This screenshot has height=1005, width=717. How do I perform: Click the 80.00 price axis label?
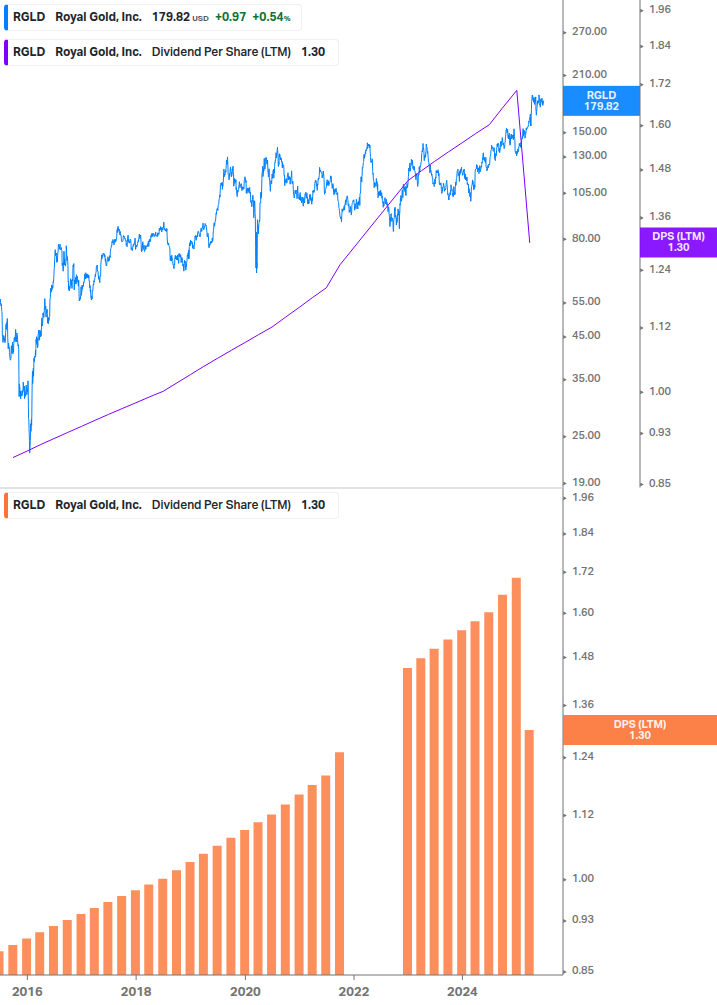click(x=586, y=238)
